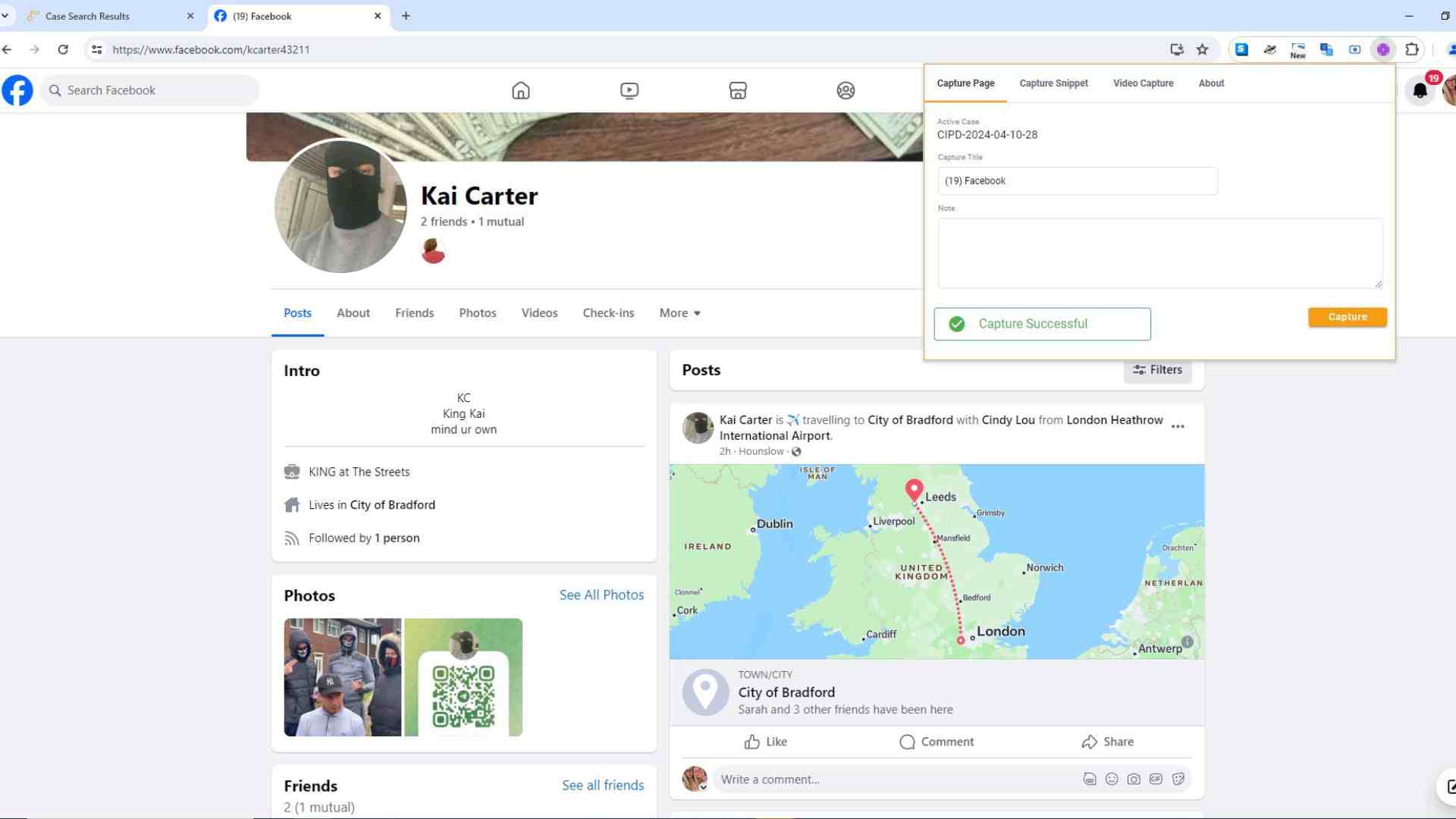Open the profile About tab
This screenshot has height=819, width=1456.
click(353, 312)
